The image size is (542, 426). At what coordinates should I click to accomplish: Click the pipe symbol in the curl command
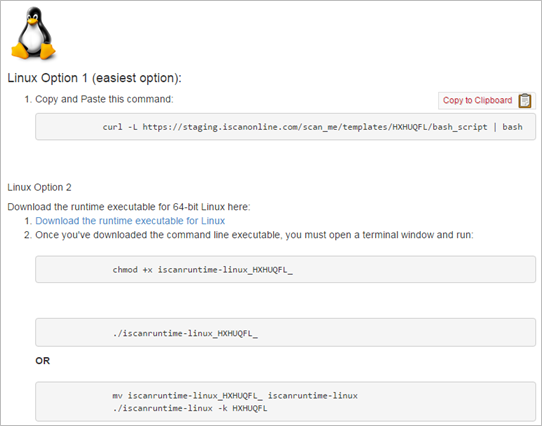[x=495, y=127]
